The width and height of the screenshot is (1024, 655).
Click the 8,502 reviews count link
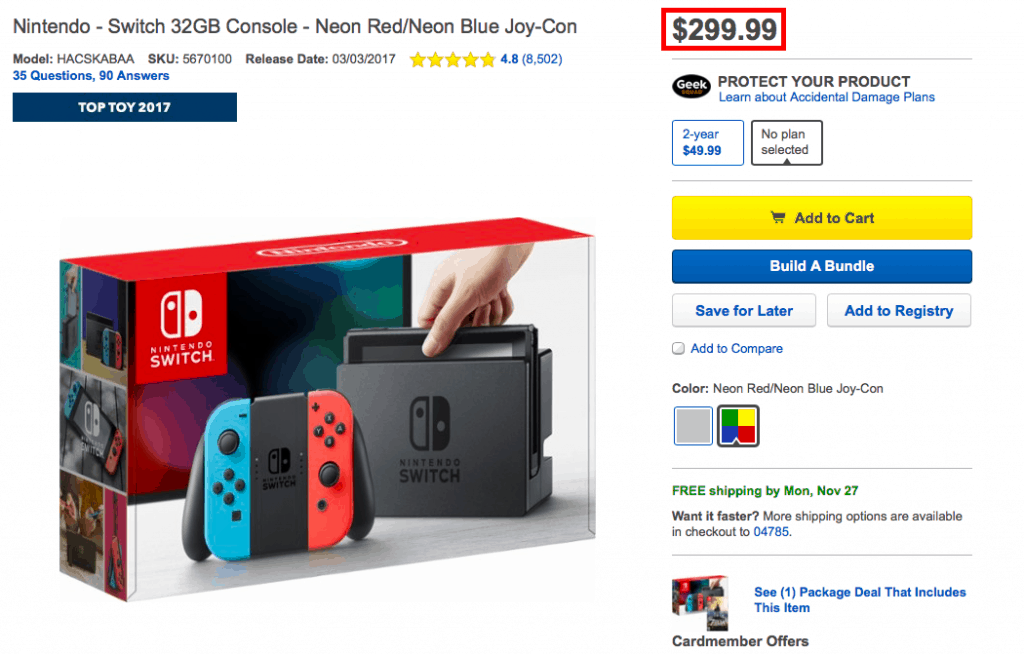point(542,59)
